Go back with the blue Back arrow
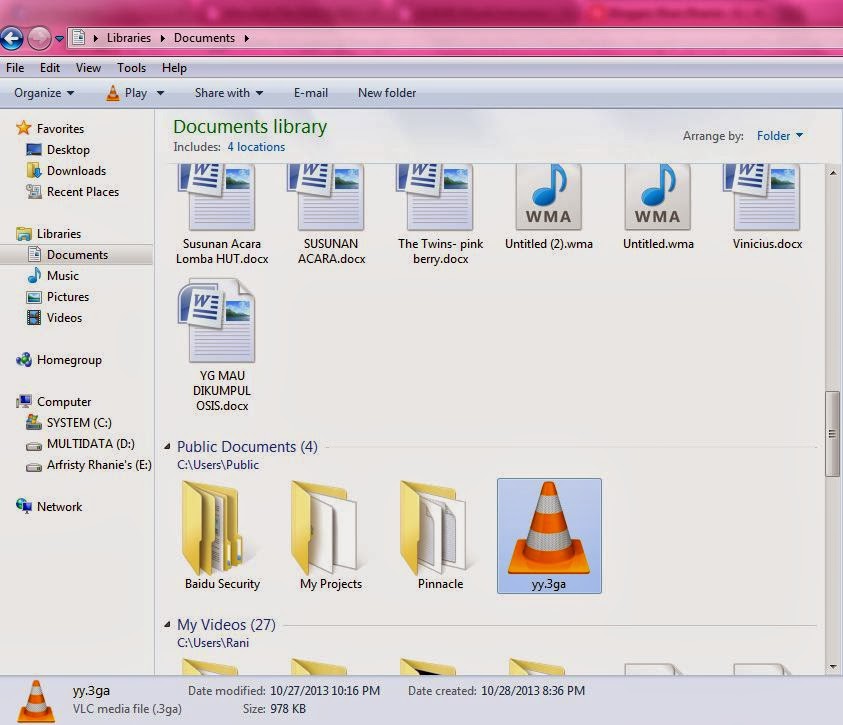Image resolution: width=843 pixels, height=725 pixels. pyautogui.click(x=11, y=39)
